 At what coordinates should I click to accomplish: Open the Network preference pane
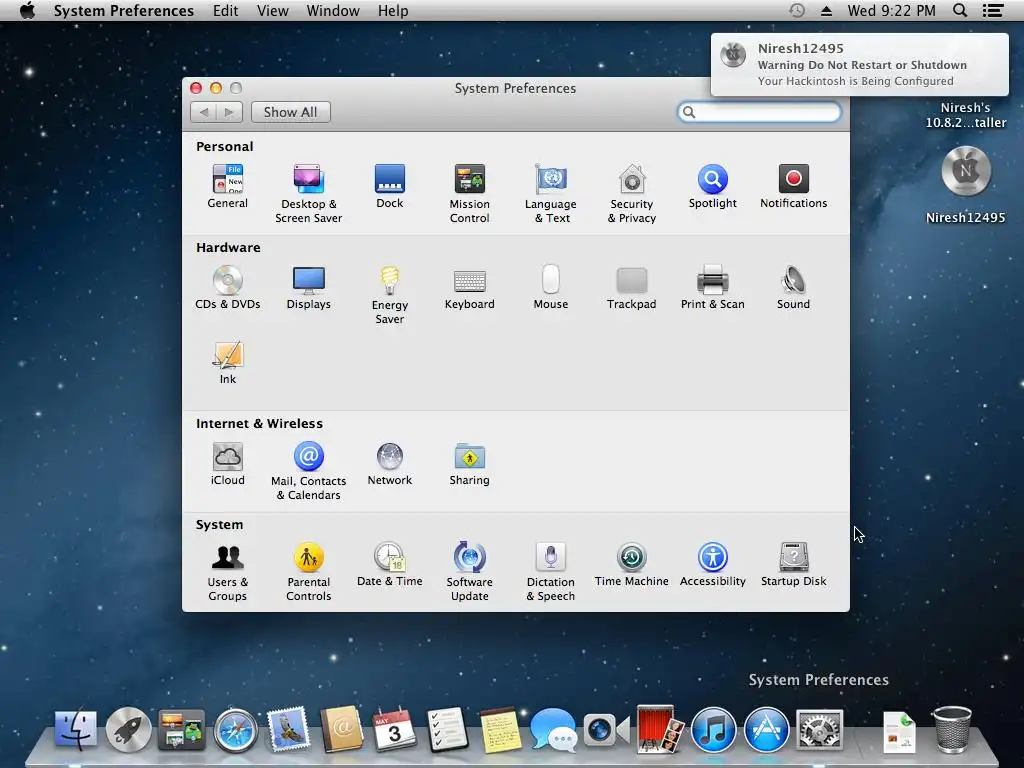389,464
